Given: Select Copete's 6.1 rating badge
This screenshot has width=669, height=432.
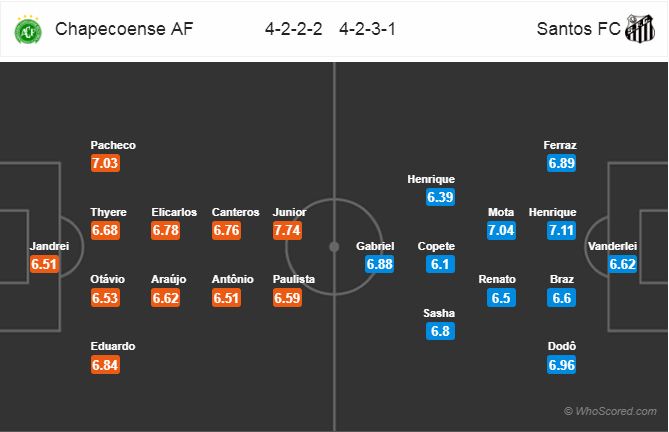Looking at the screenshot, I should [x=440, y=264].
